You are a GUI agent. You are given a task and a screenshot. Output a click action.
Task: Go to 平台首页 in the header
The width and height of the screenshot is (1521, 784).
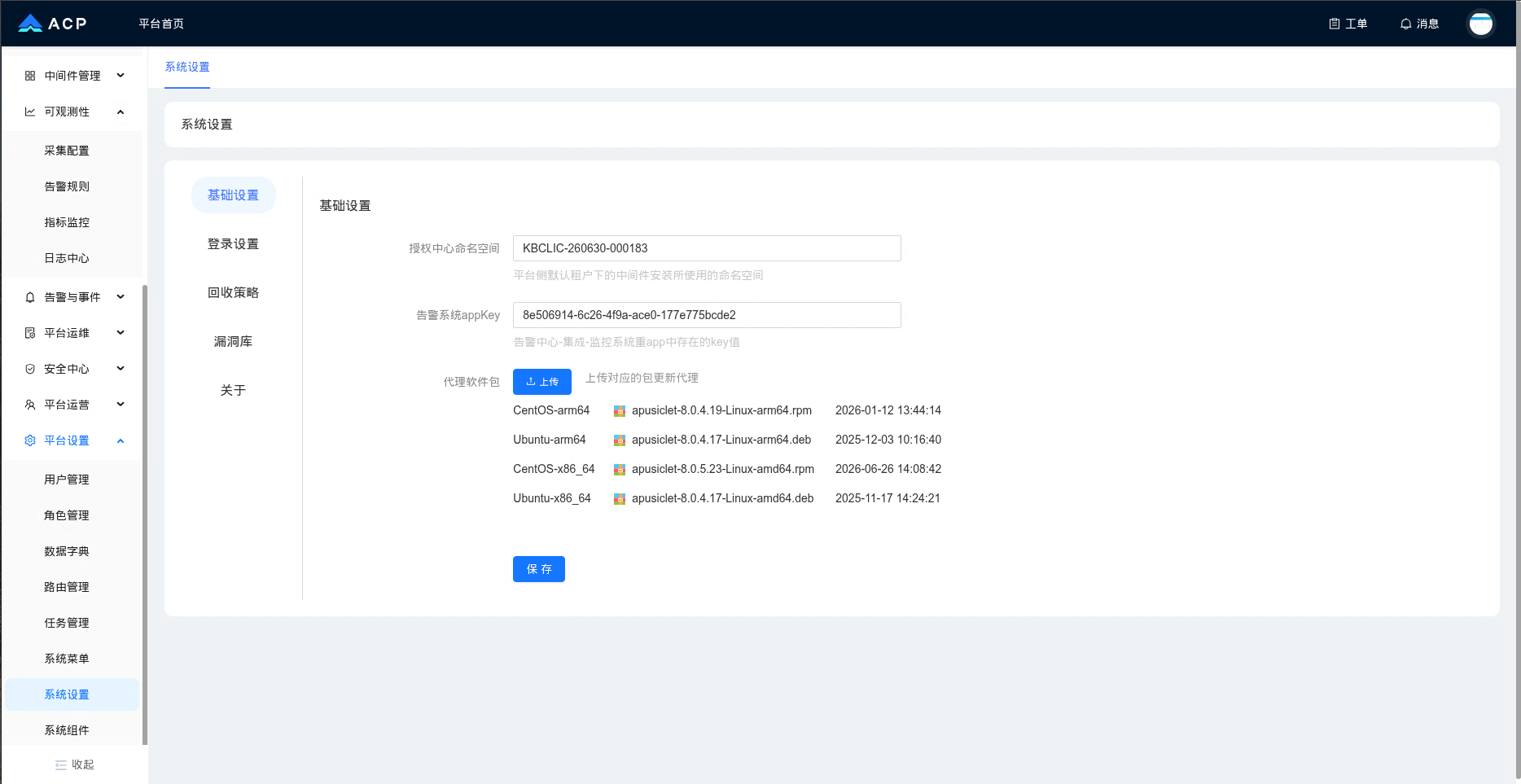[161, 24]
